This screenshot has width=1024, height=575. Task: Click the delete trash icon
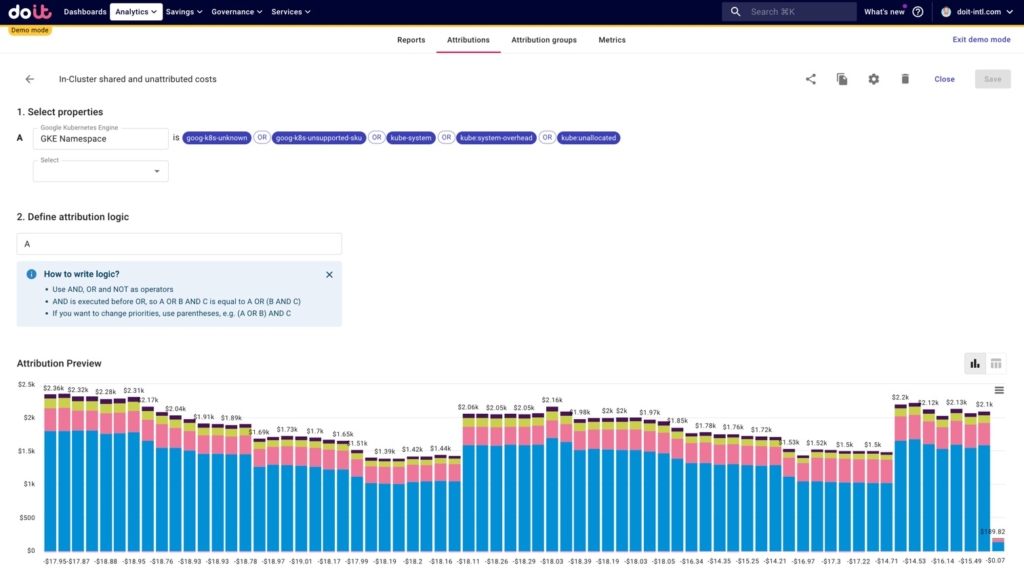point(905,79)
